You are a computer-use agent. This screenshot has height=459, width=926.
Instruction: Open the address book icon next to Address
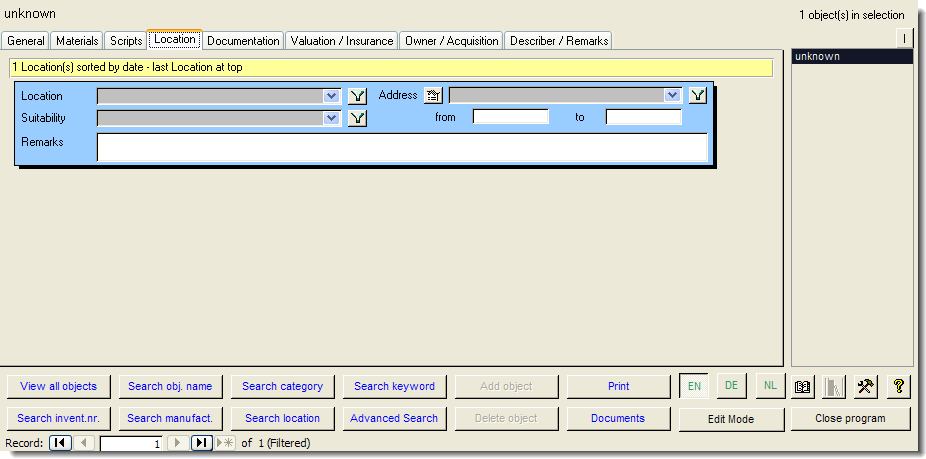point(433,96)
